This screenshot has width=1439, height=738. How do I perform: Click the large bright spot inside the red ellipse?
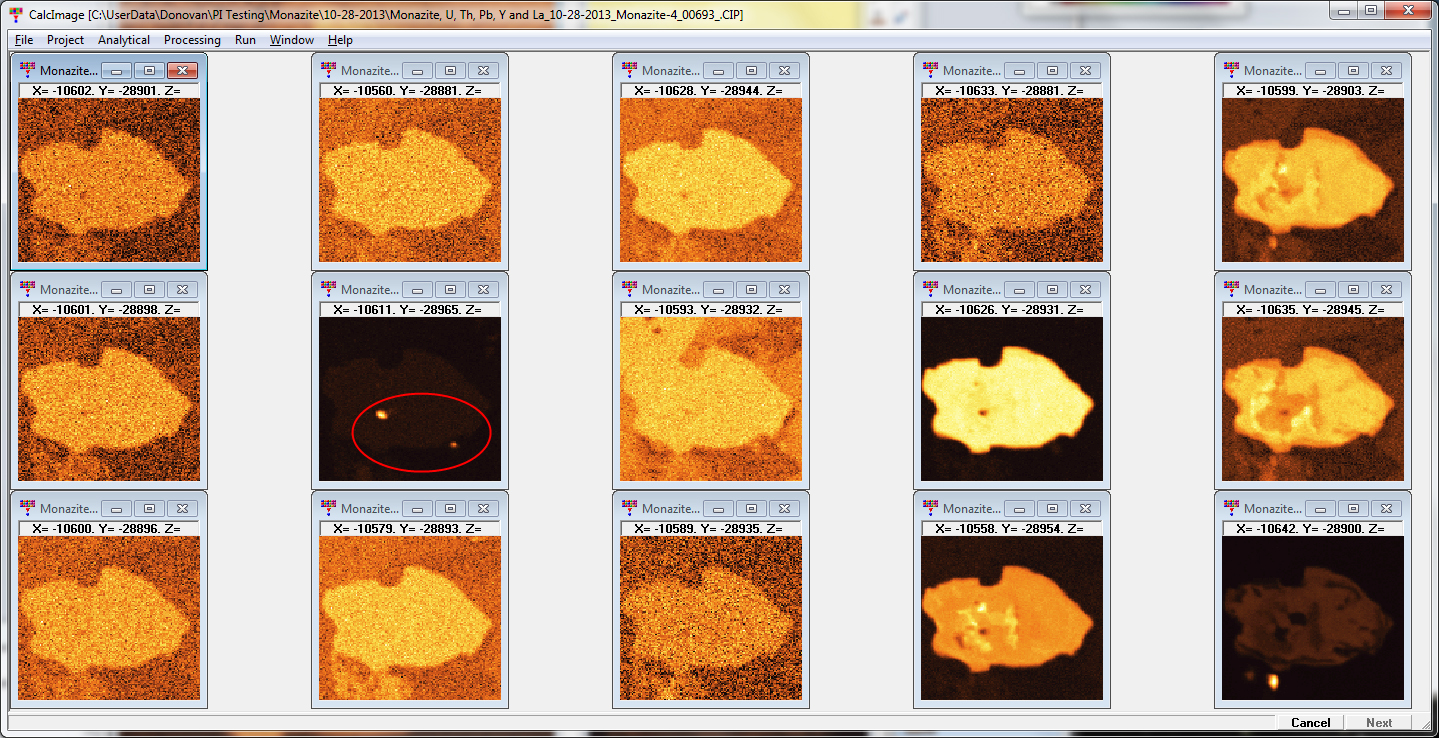click(x=381, y=413)
